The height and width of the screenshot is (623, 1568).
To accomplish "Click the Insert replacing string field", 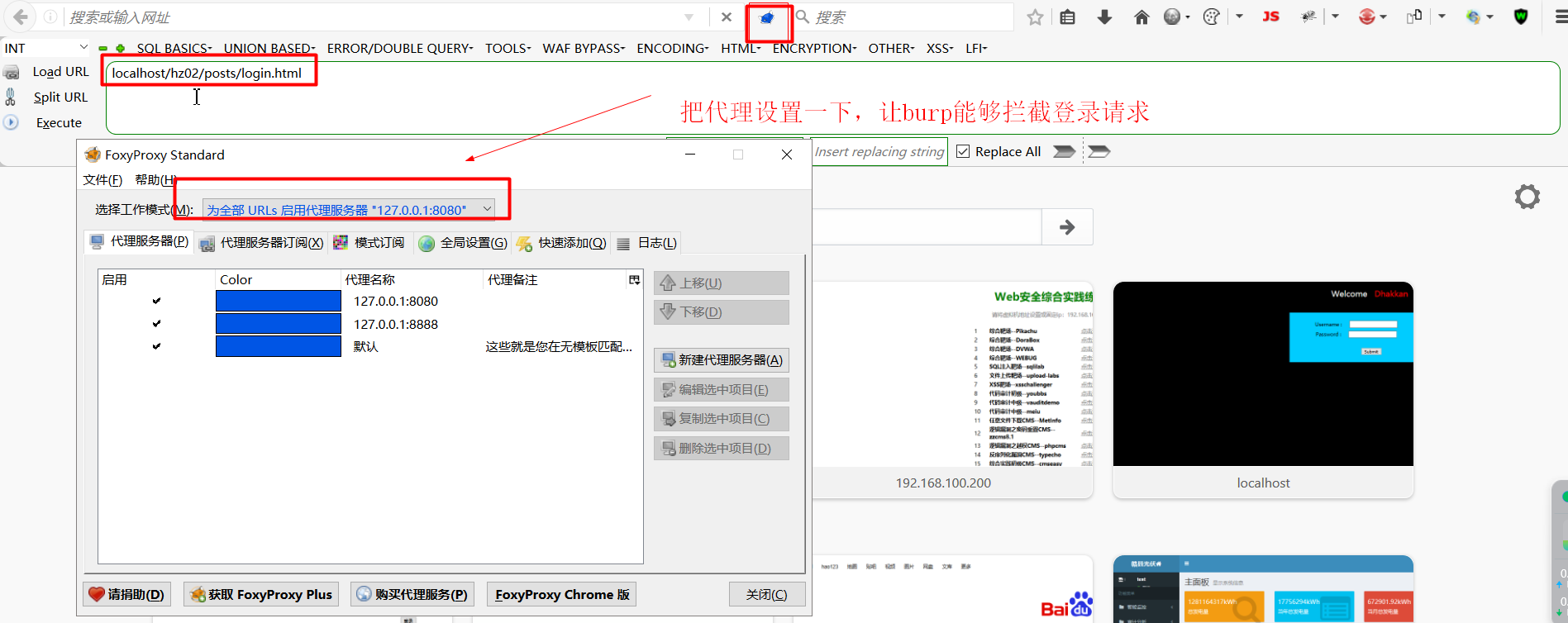I will [879, 151].
